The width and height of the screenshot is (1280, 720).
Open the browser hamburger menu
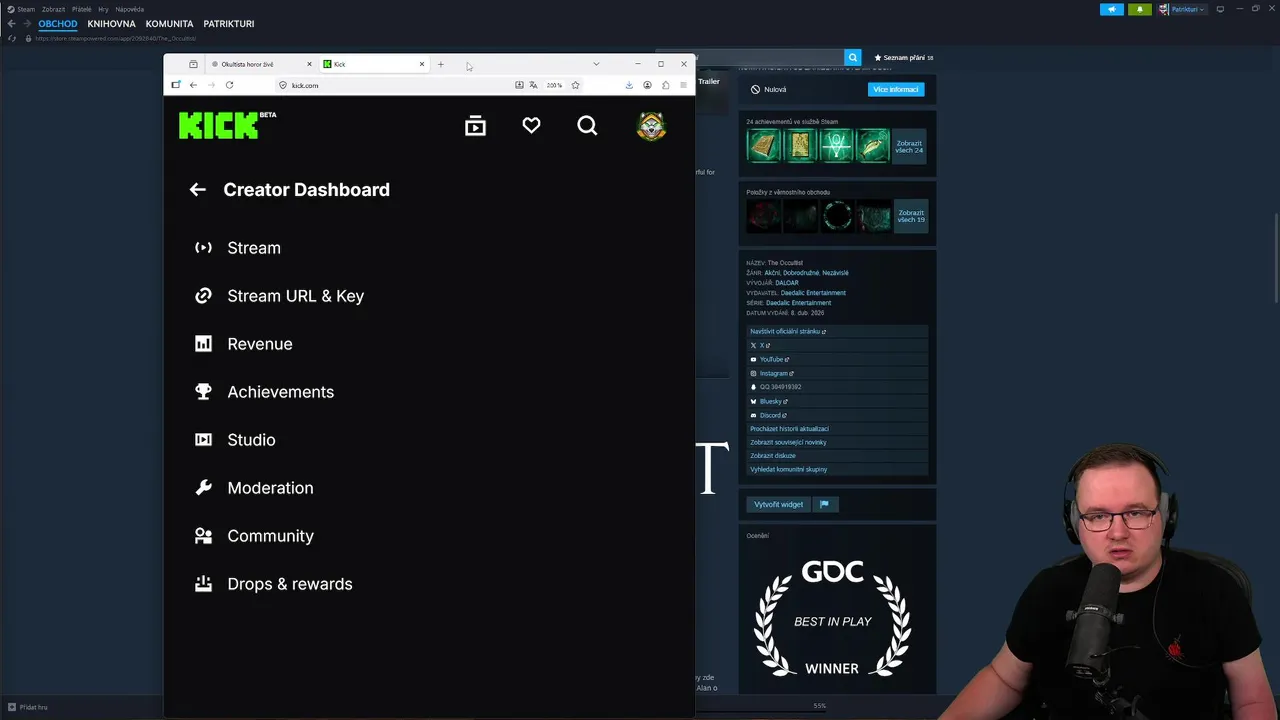tap(683, 85)
